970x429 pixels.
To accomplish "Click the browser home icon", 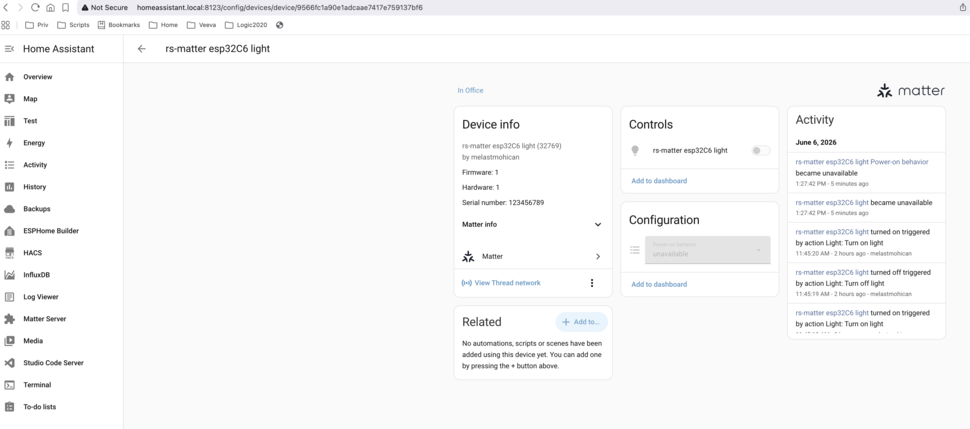I will click(50, 7).
